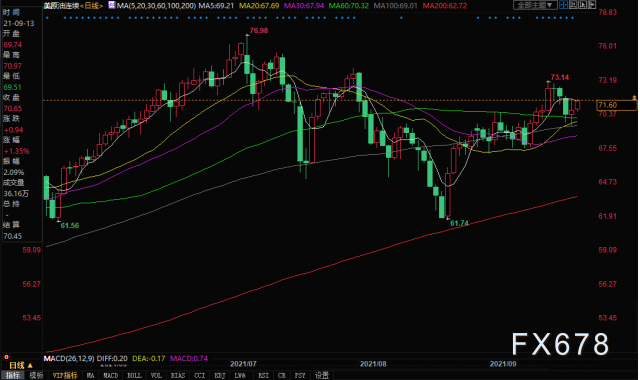
Task: Open the VIP指标 tab
Action: pyautogui.click(x=65, y=375)
